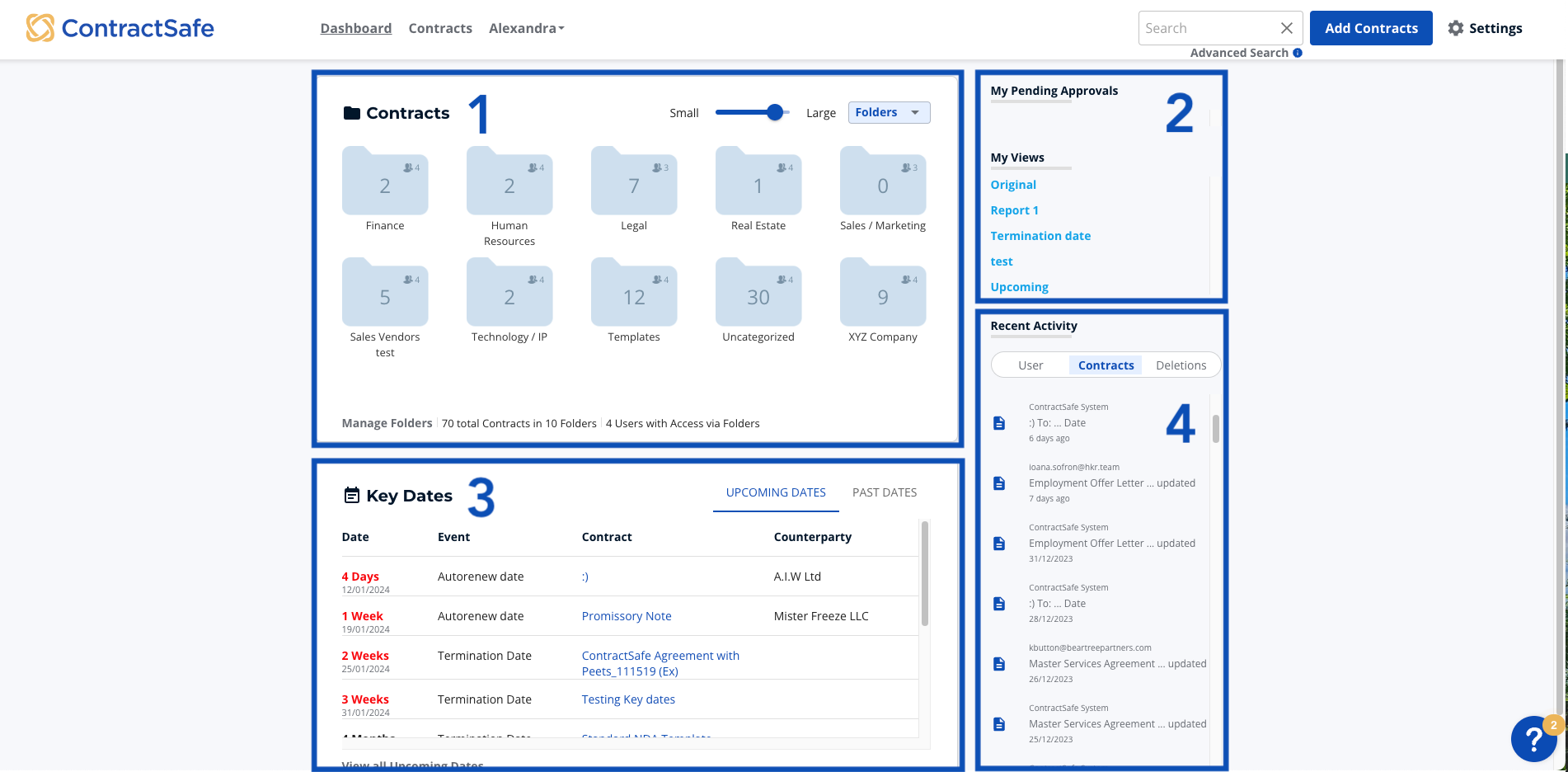The image size is (1568, 772).
Task: Click the Settings gear icon
Action: pos(1456,27)
